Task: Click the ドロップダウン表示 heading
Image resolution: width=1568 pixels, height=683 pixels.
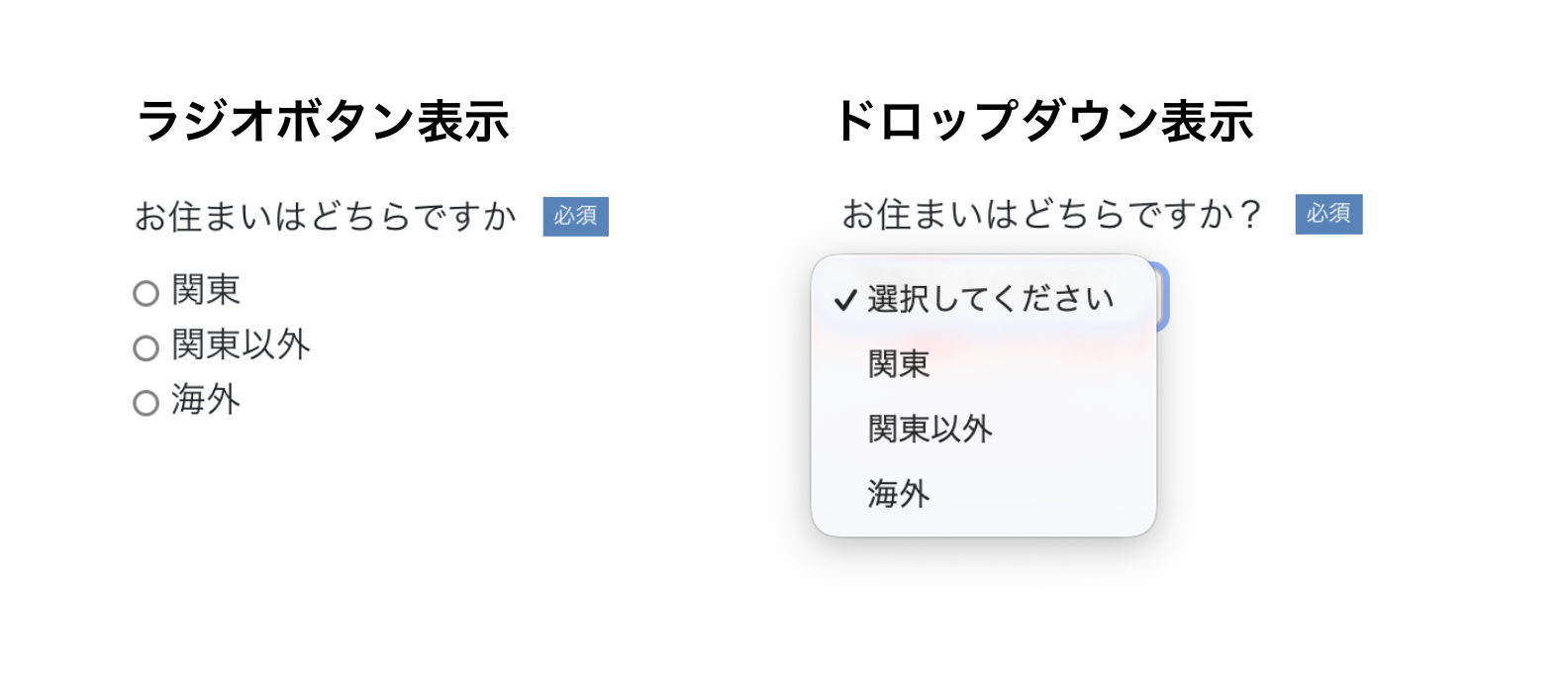Action: click(1043, 122)
